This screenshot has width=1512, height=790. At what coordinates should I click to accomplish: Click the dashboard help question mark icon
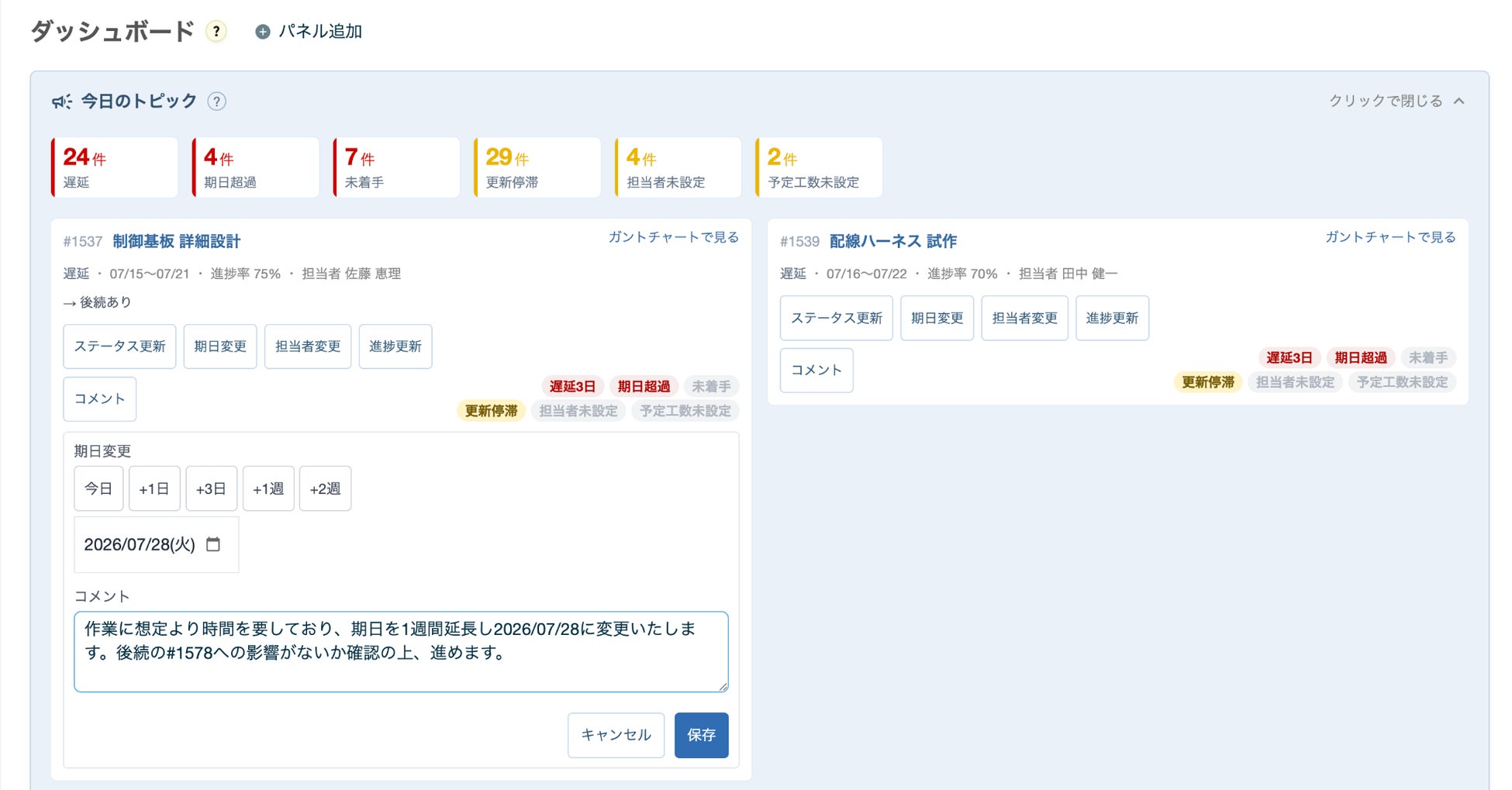216,32
